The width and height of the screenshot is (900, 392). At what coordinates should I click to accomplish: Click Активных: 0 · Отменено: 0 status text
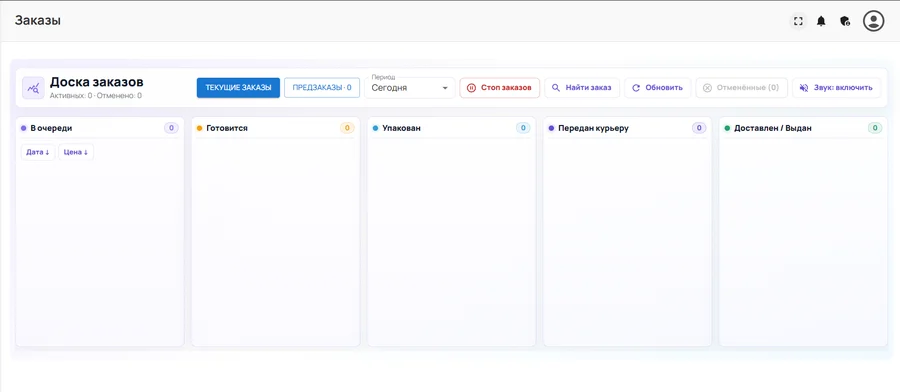tap(96, 96)
